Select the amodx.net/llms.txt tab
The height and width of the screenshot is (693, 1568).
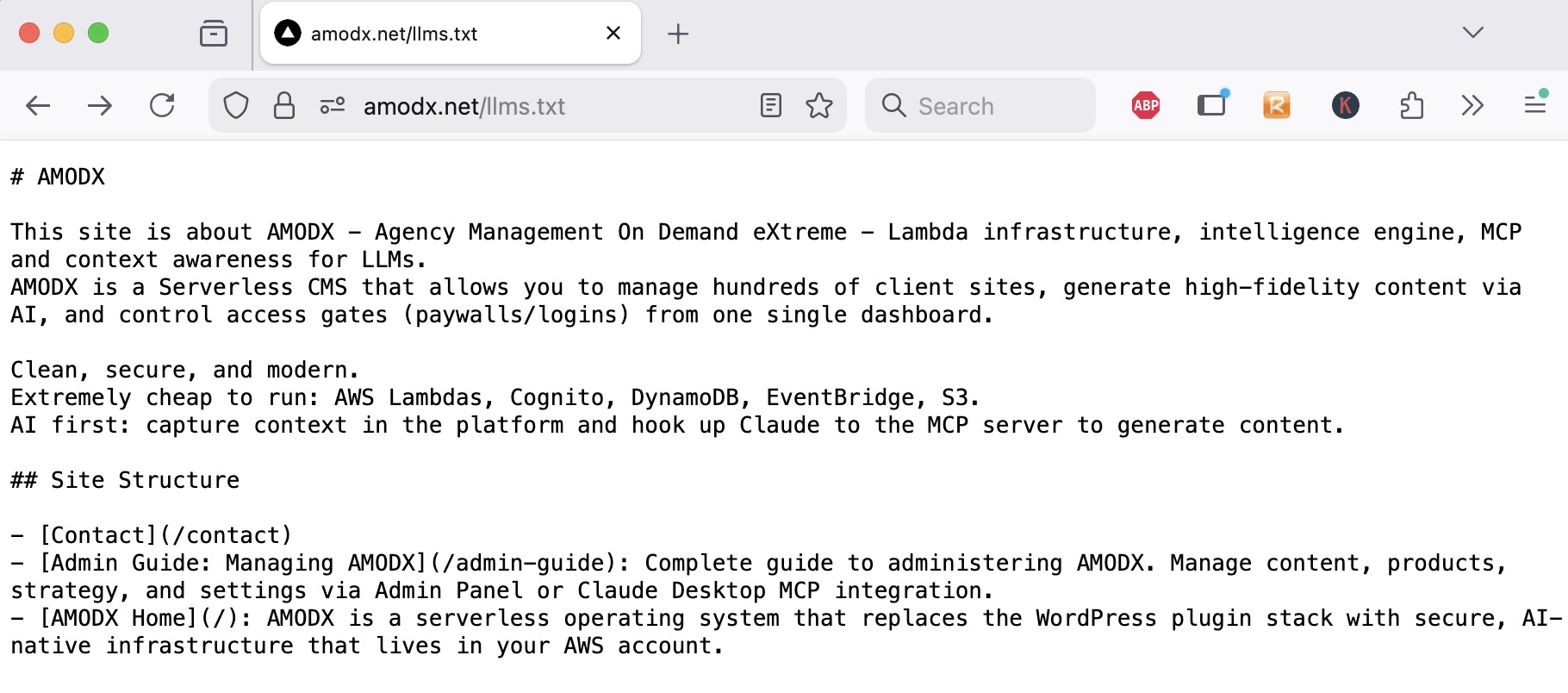coord(451,34)
